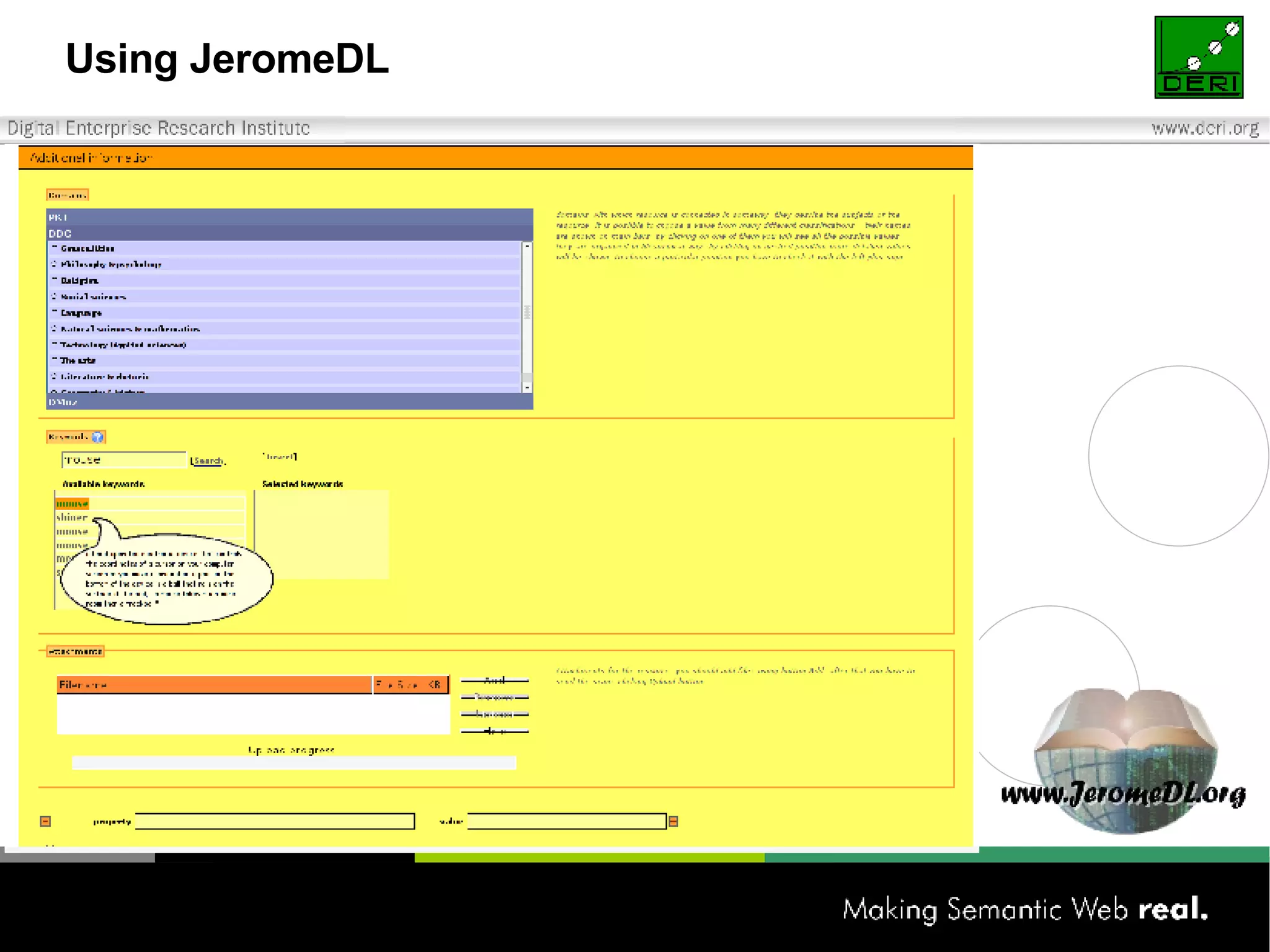Image resolution: width=1270 pixels, height=952 pixels.
Task: Click the value input field
Action: 567,821
